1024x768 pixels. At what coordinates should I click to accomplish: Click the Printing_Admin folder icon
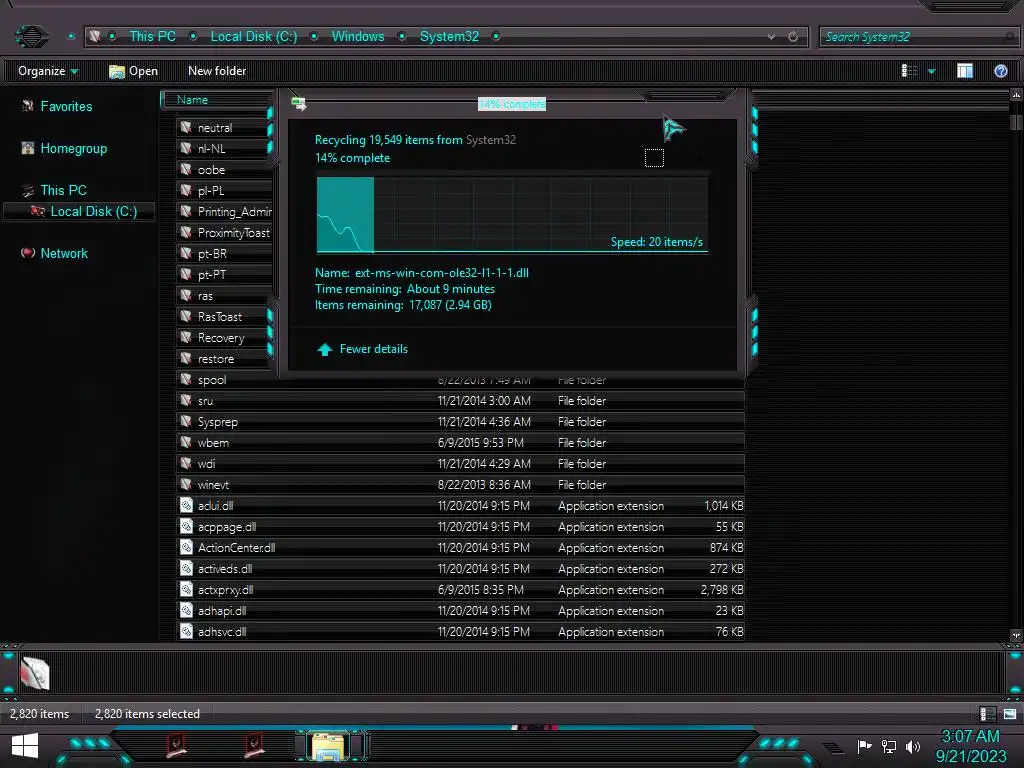point(186,211)
